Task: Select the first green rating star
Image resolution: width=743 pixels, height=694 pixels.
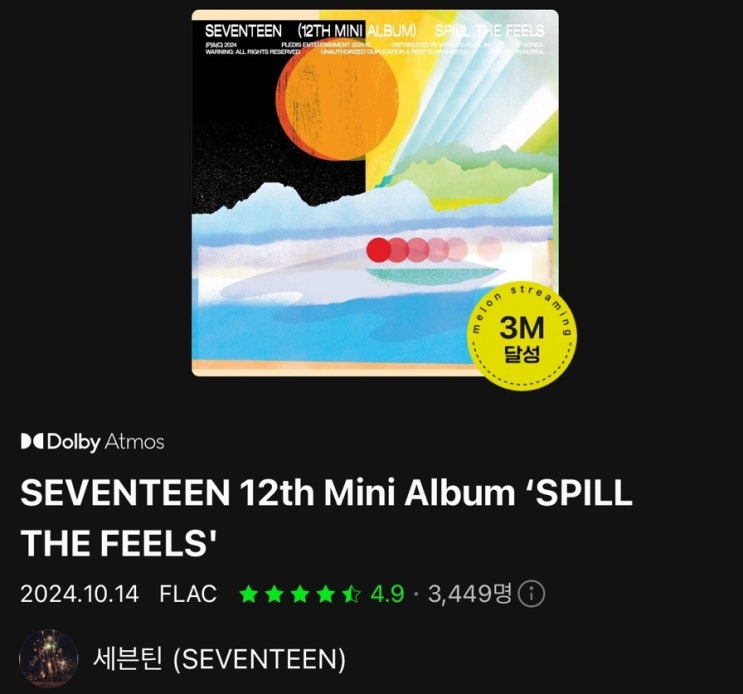Action: 249,594
